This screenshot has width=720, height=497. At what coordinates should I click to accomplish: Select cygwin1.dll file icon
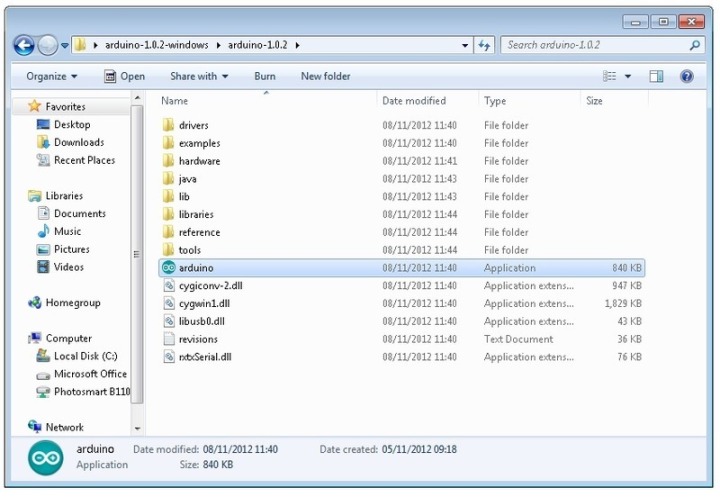169,304
